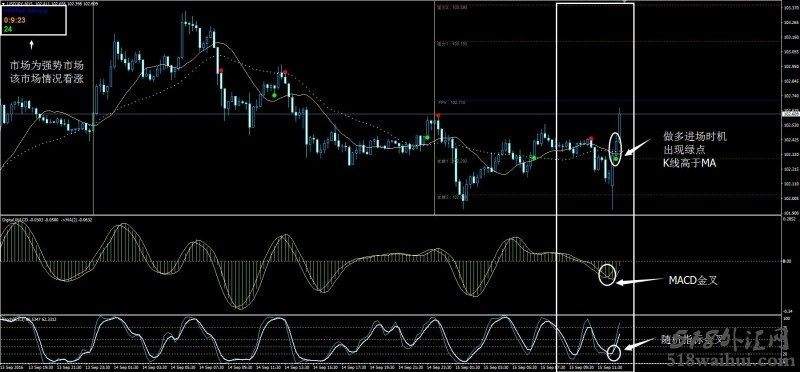Click the 阻力2 : 103.390 resistance label
800x372 pixels.
point(452,8)
